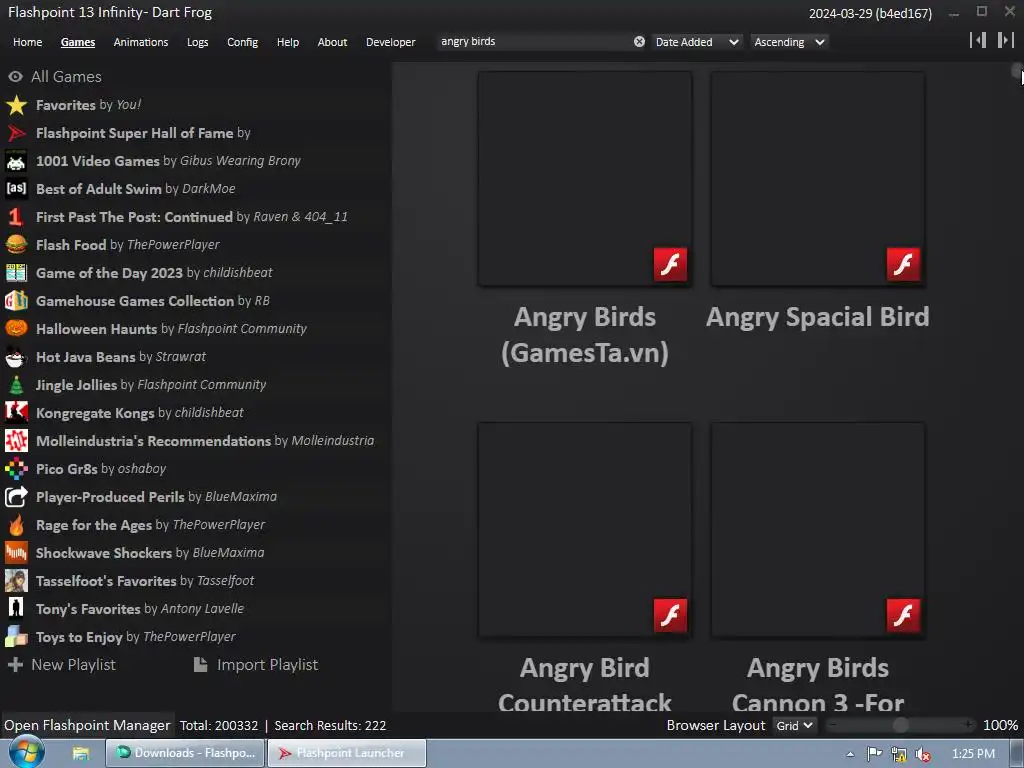Click the Rage for the Ages flame icon
1024x768 pixels.
[x=16, y=525]
